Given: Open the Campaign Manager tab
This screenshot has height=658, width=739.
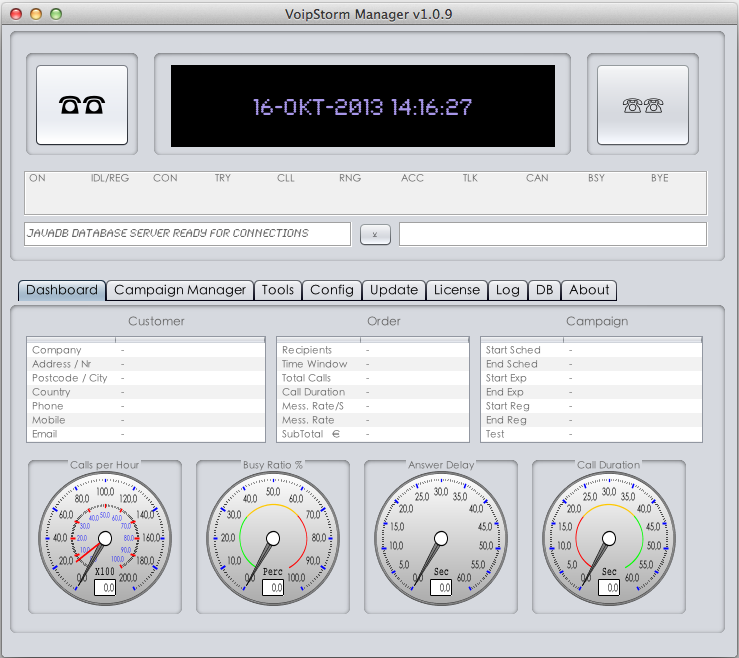Looking at the screenshot, I should pos(180,290).
